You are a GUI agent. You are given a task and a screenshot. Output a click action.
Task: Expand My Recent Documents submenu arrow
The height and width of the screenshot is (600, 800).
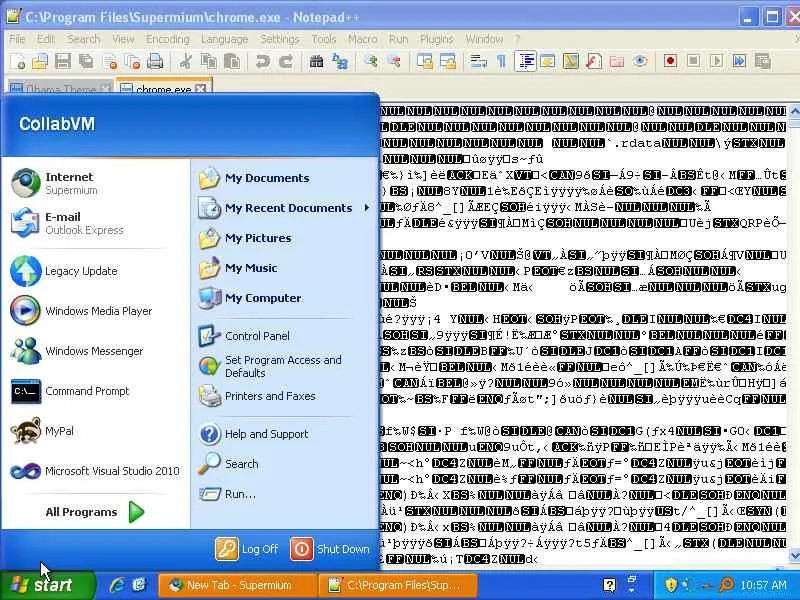point(366,208)
